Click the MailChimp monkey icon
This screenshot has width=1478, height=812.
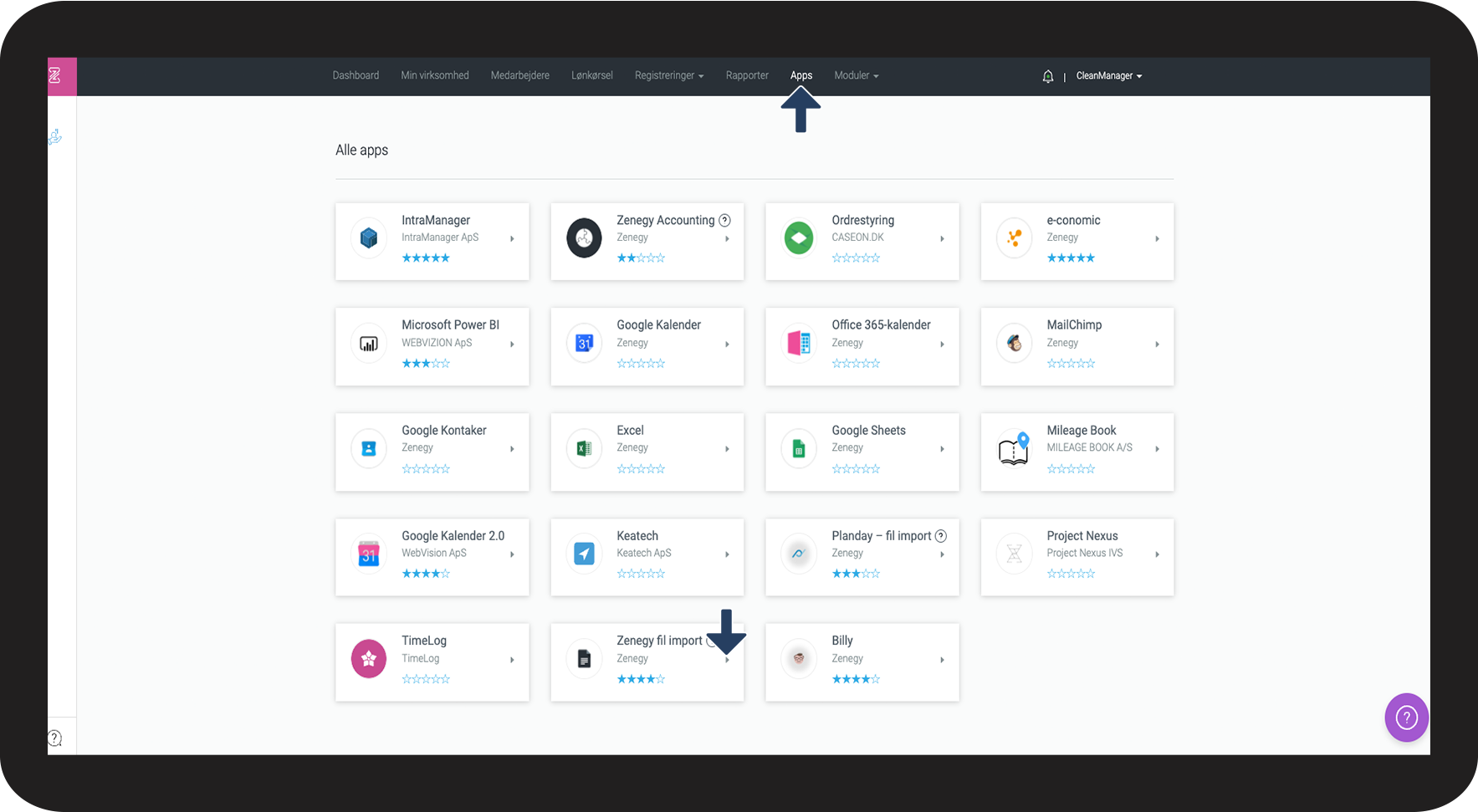pos(1014,344)
